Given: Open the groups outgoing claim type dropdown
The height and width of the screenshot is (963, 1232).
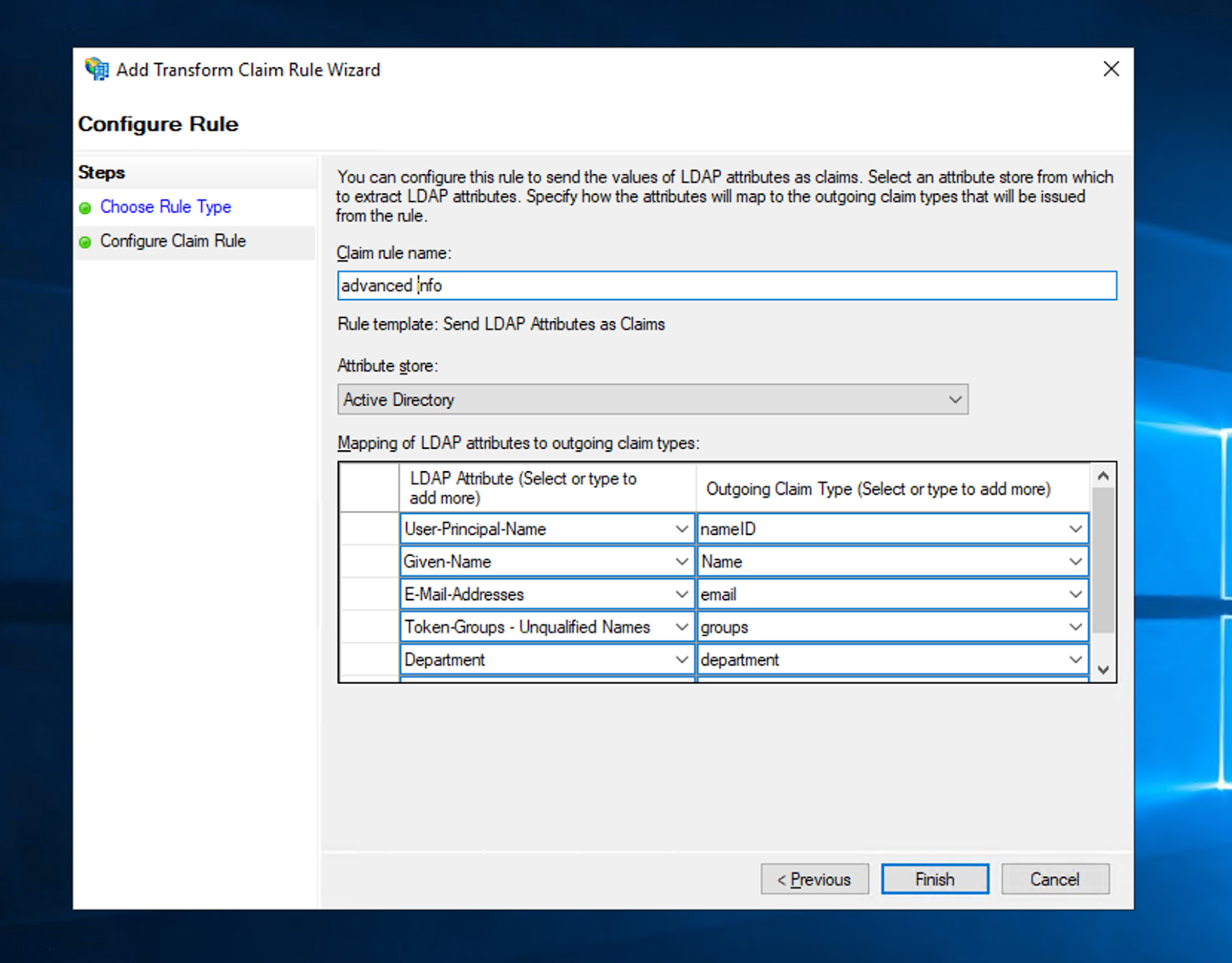Looking at the screenshot, I should pos(1076,627).
